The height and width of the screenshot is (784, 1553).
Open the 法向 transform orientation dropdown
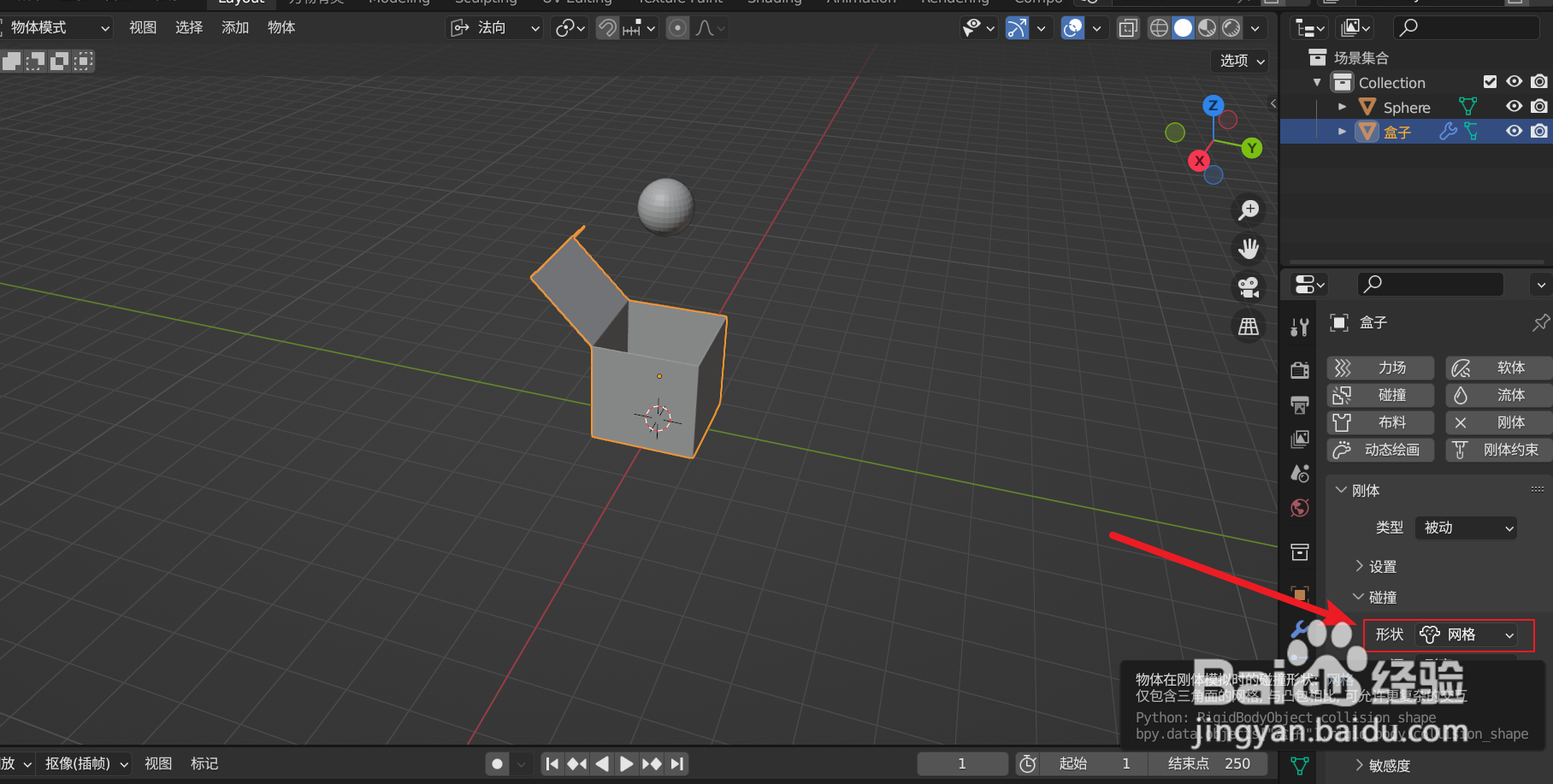point(494,28)
